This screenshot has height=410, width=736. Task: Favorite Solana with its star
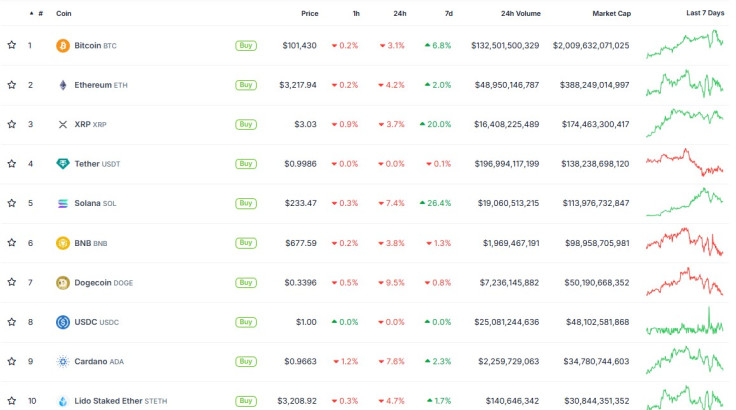click(x=12, y=203)
